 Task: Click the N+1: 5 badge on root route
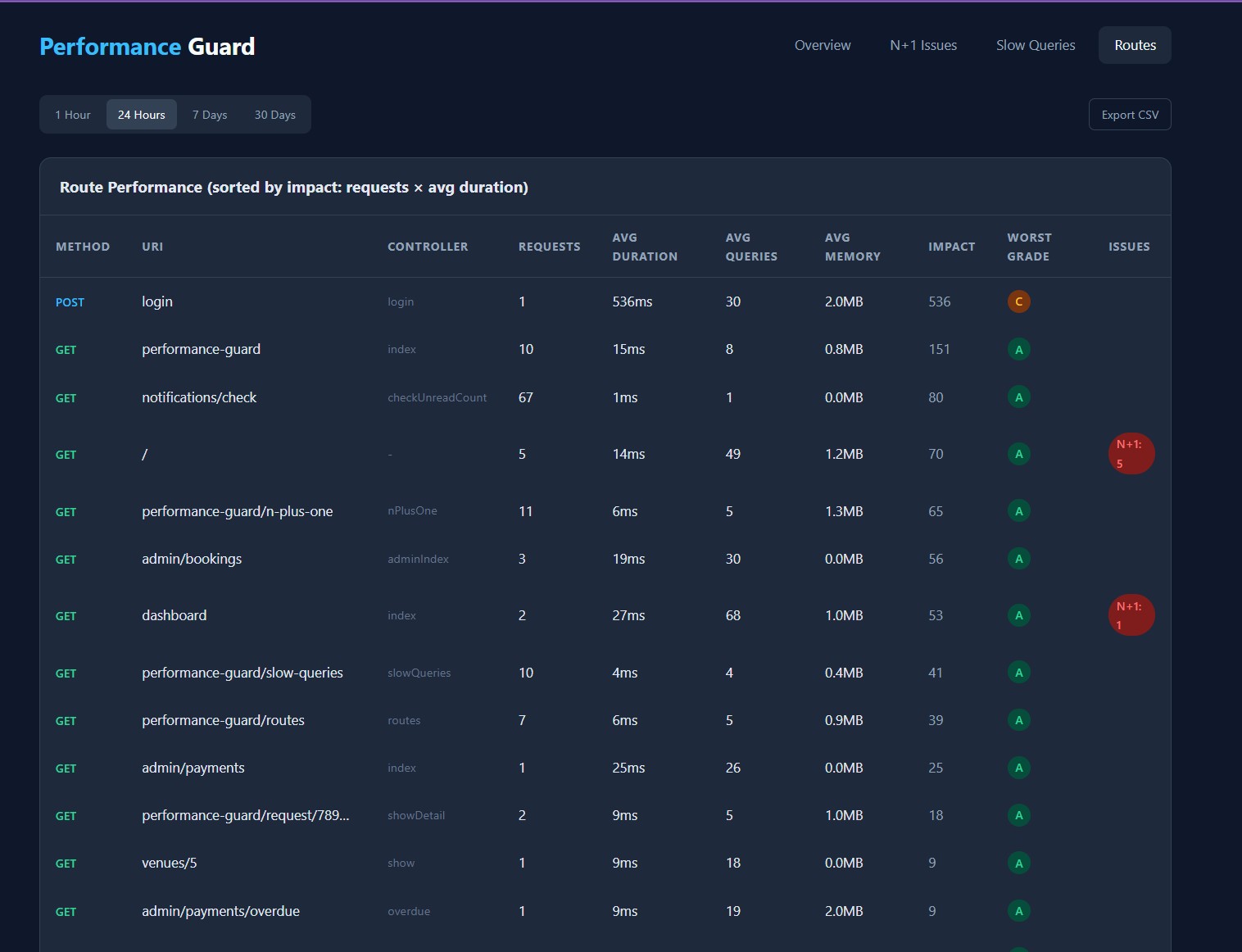1131,454
